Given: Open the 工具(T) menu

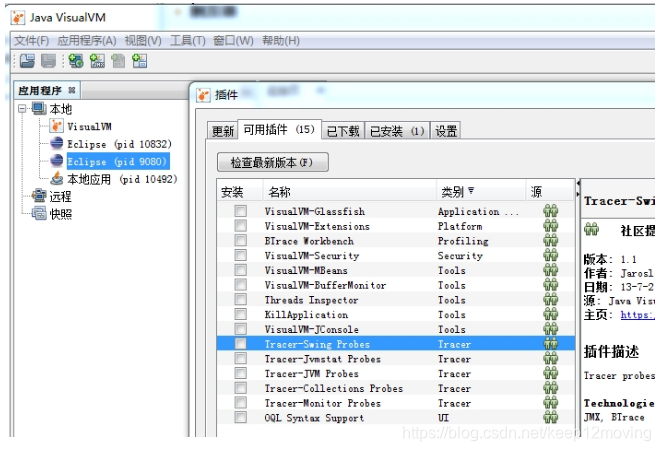Looking at the screenshot, I should [x=188, y=41].
